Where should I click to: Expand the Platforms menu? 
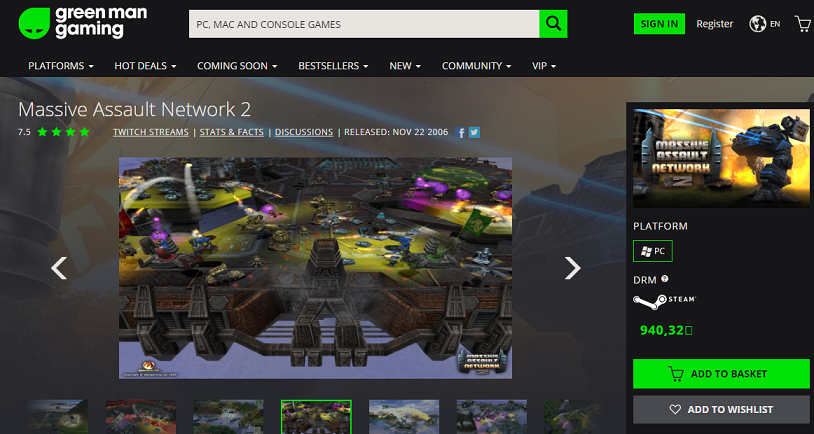coord(61,66)
